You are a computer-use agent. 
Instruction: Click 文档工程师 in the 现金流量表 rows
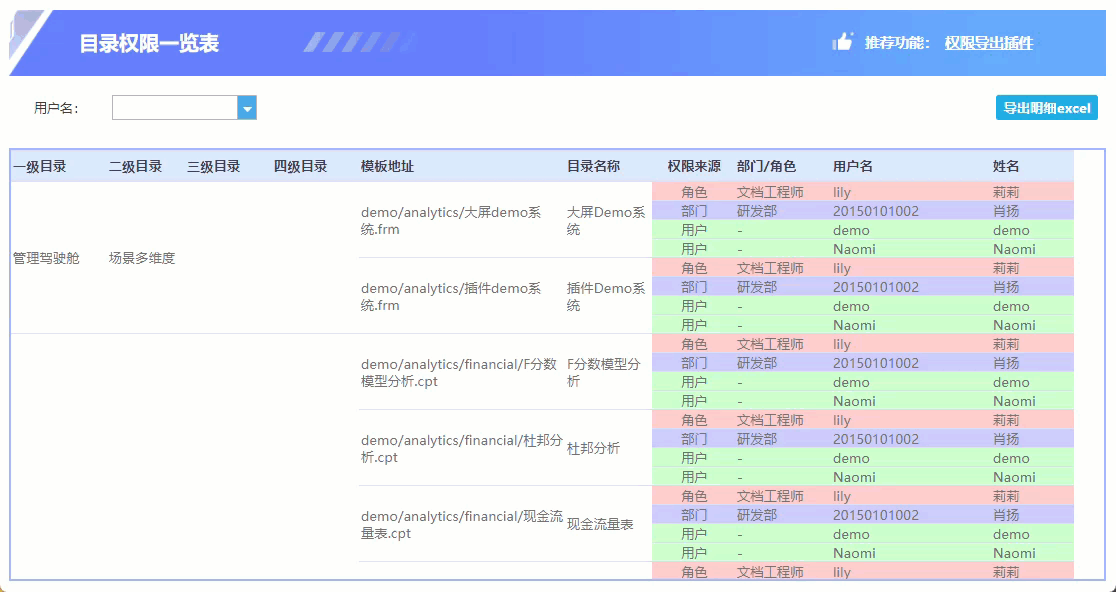pos(770,496)
